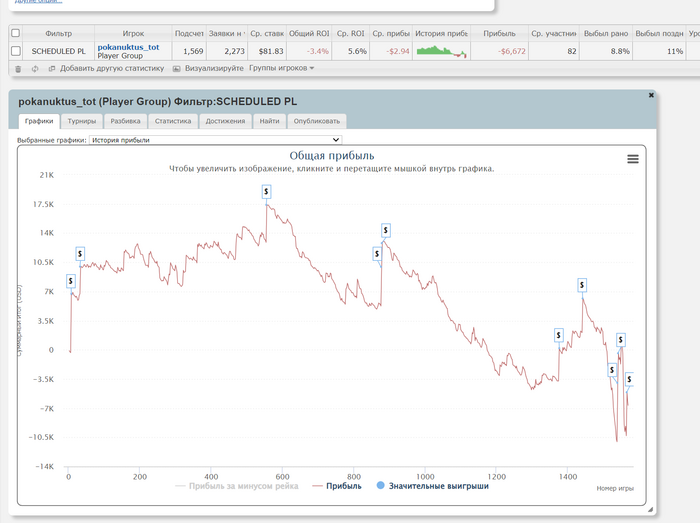This screenshot has height=523, width=700.
Task: Select the '-3.4%' total ROI cell
Action: (x=309, y=51)
